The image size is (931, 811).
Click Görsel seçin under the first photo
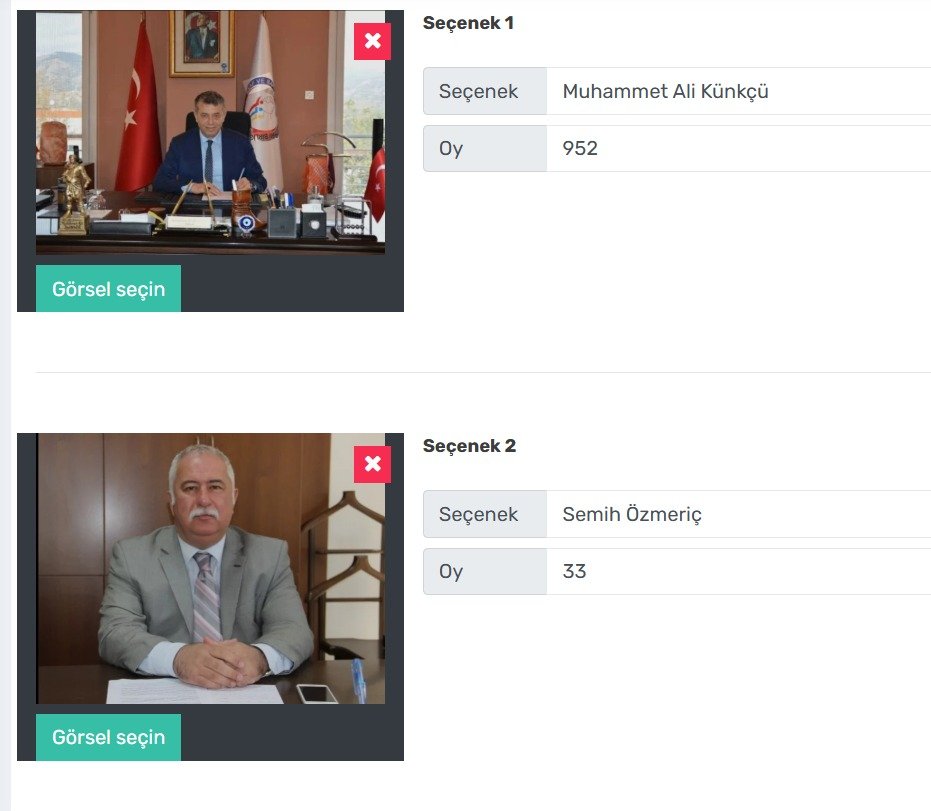coord(109,289)
